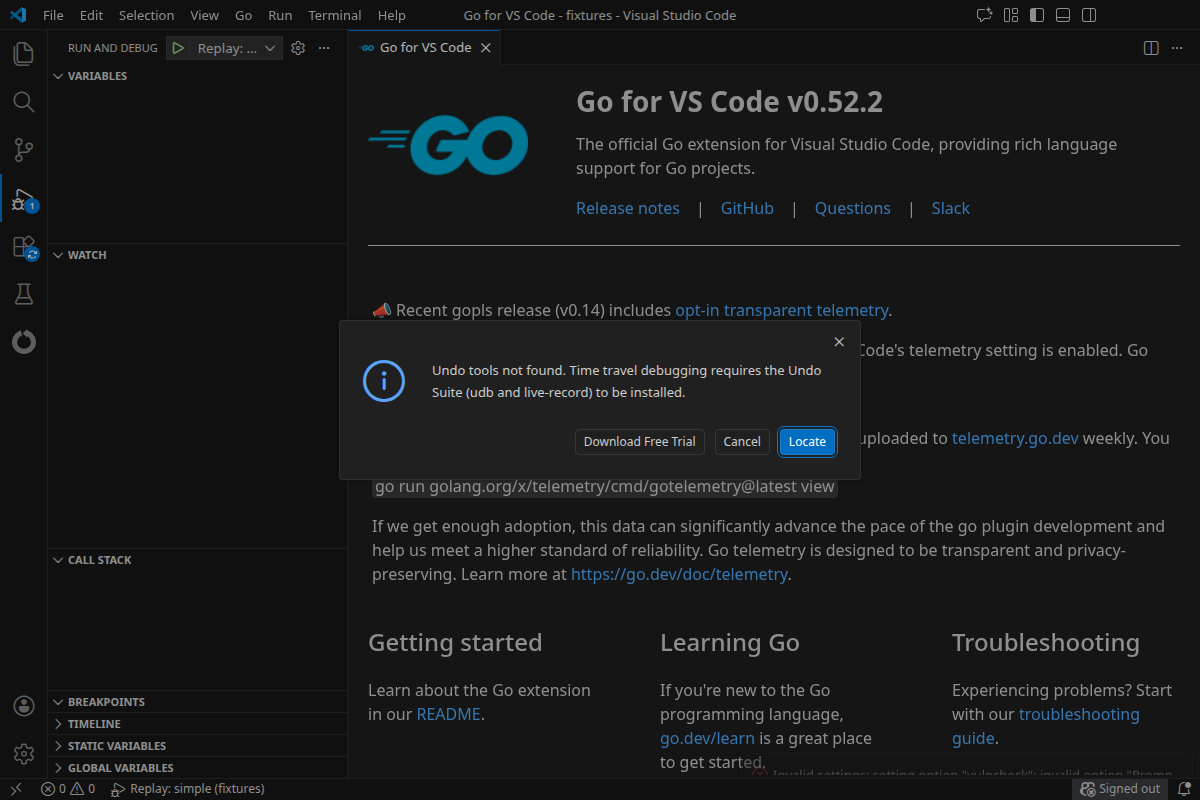
Task: Open the Edit menu
Action: [91, 15]
